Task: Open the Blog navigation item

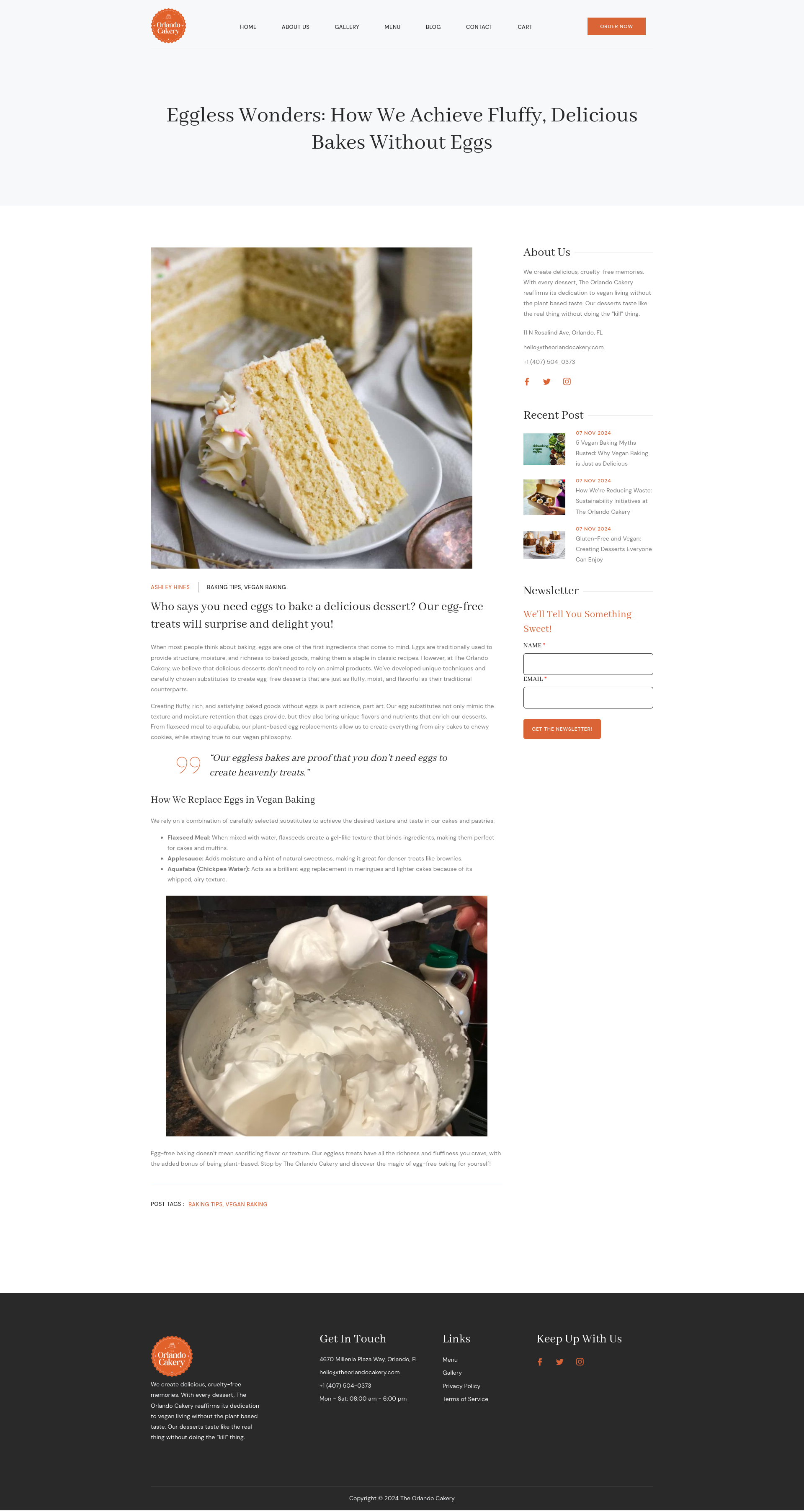Action: pos(433,27)
